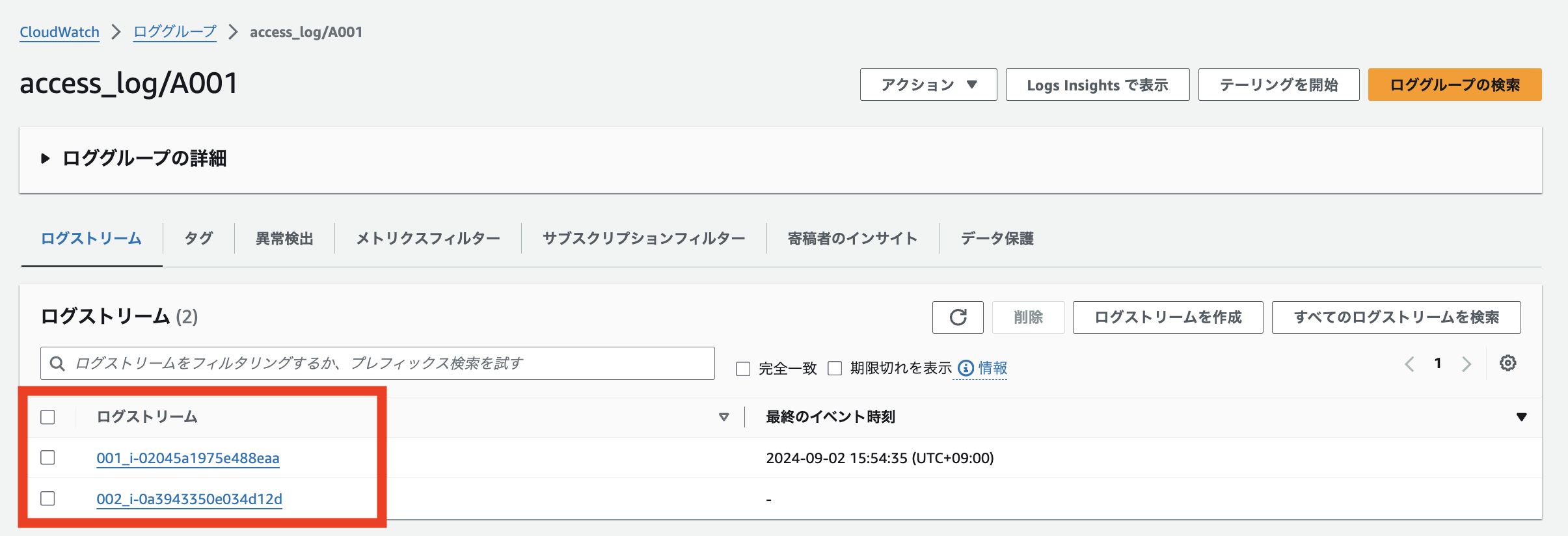Screen dimensions: 1568x536
Task: Go to previous page arrow
Action: [1409, 364]
